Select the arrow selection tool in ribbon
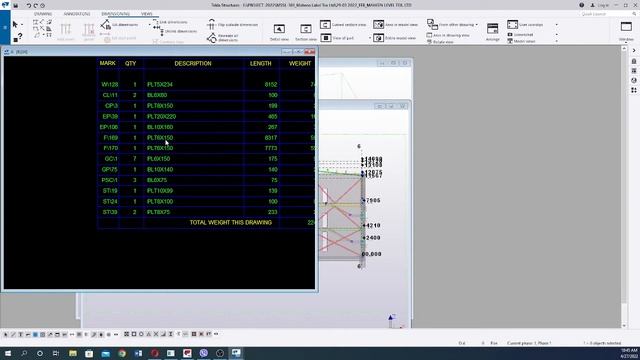The height and width of the screenshot is (360, 640). coord(16,25)
